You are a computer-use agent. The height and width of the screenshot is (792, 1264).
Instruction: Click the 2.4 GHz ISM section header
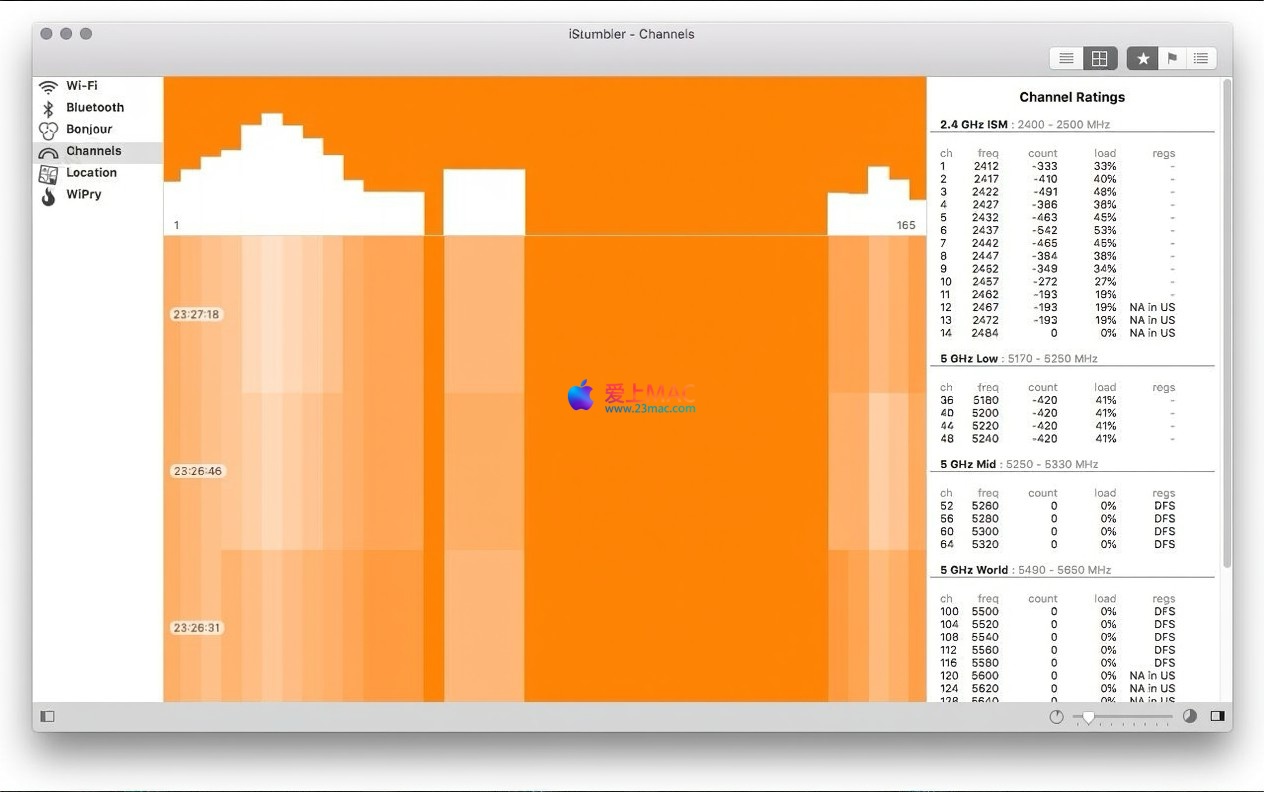pyautogui.click(x=974, y=125)
